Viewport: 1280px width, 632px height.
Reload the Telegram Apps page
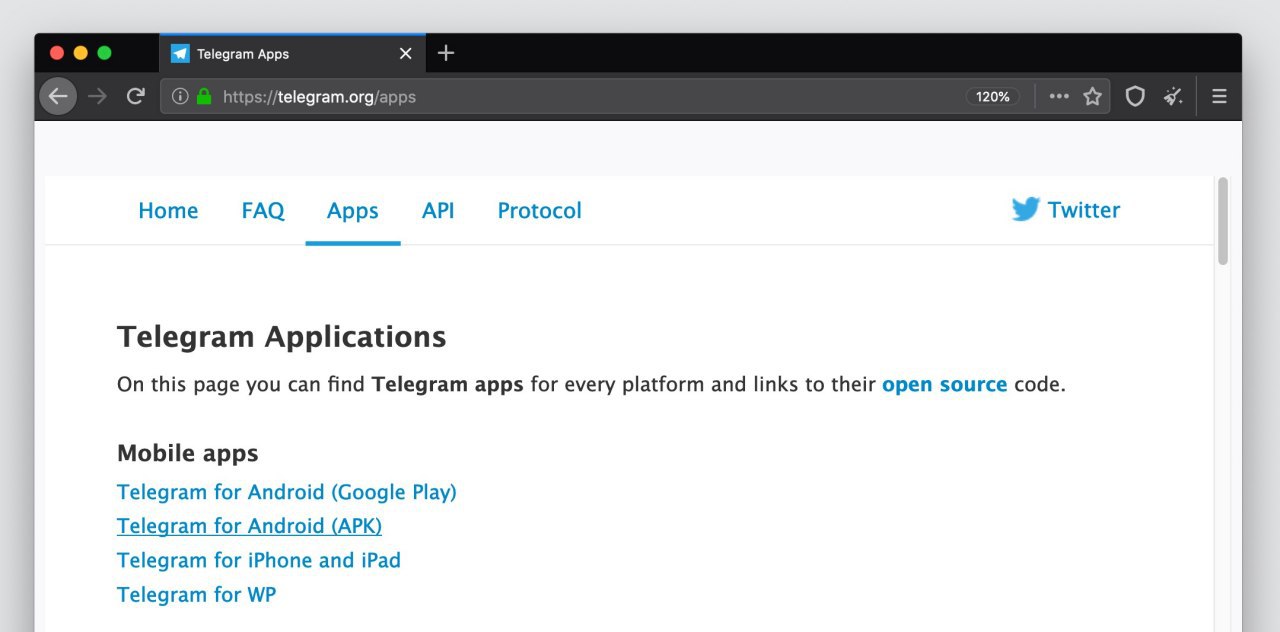(x=135, y=96)
